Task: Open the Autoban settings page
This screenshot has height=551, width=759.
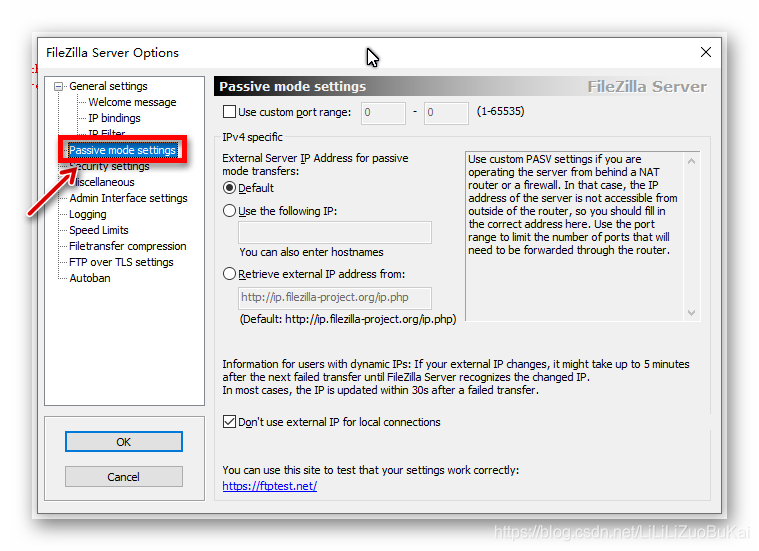Action: point(90,278)
